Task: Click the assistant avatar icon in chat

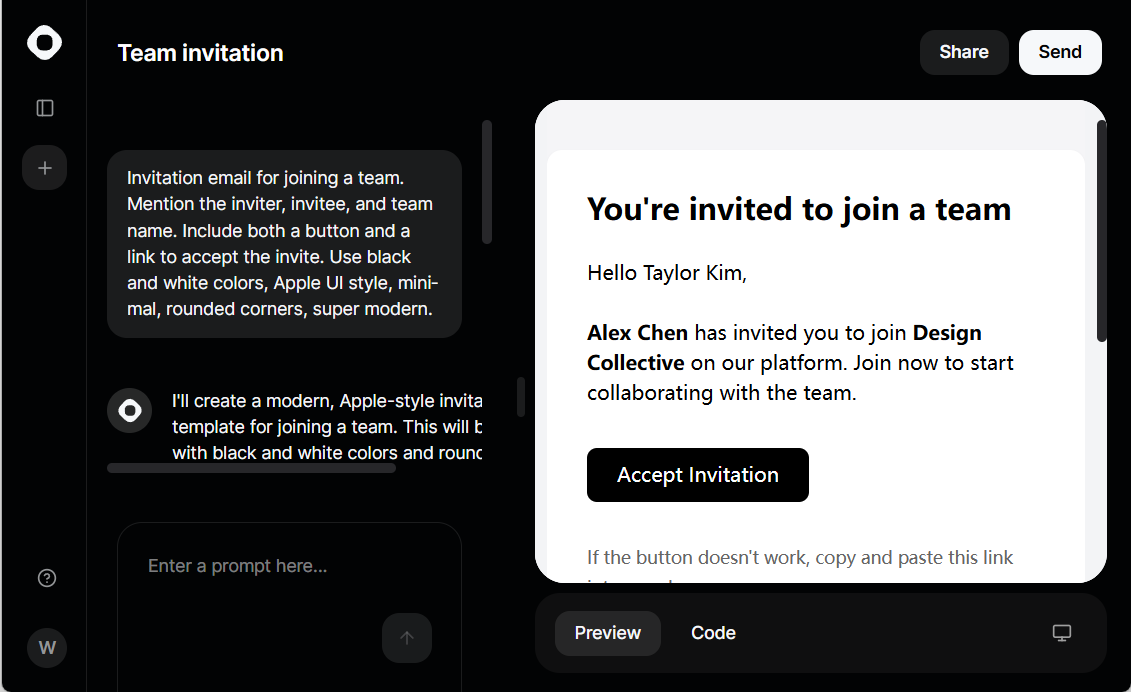Action: click(130, 411)
